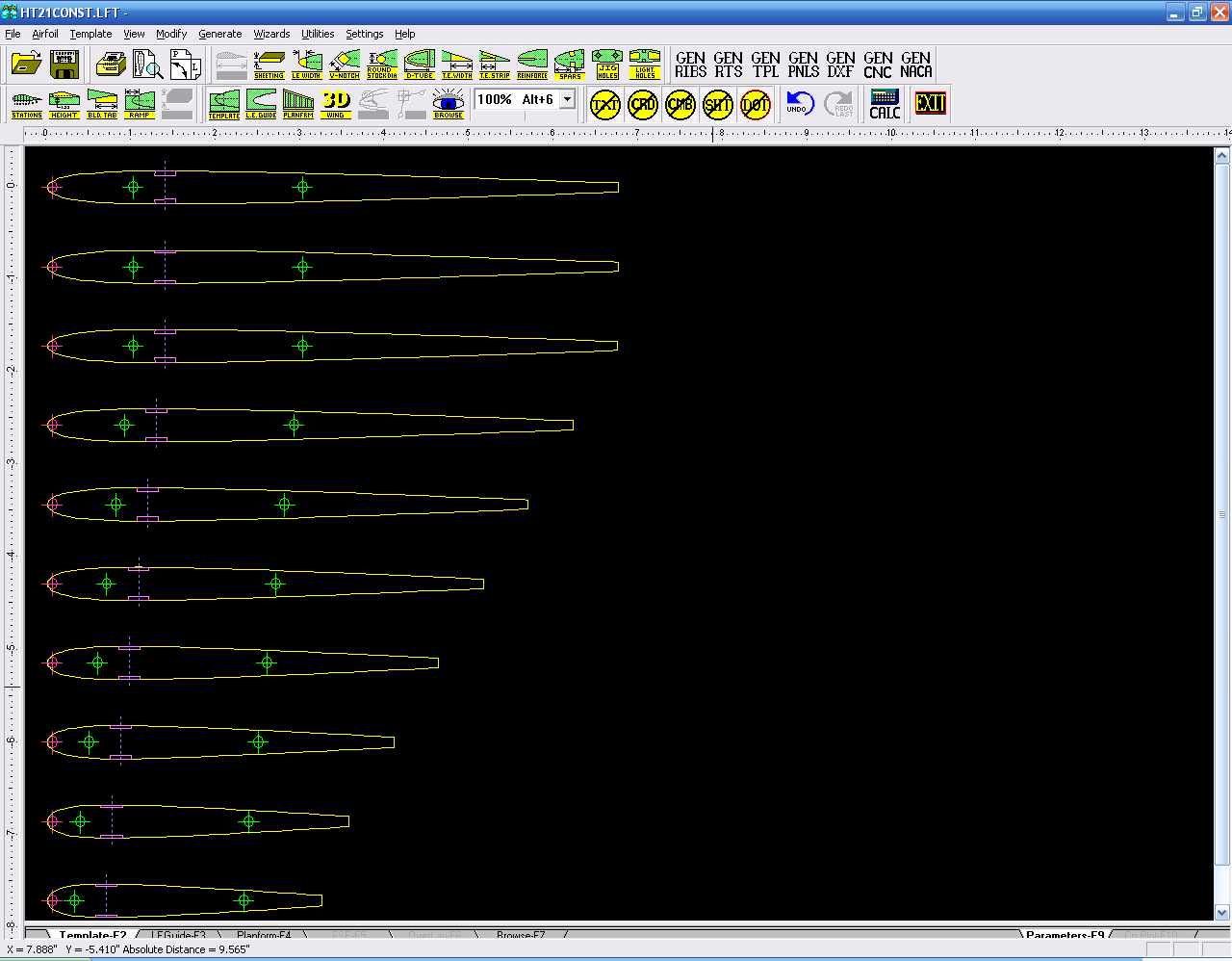Click GEN CNC button
Screen dimensions: 1232x961
(878, 65)
